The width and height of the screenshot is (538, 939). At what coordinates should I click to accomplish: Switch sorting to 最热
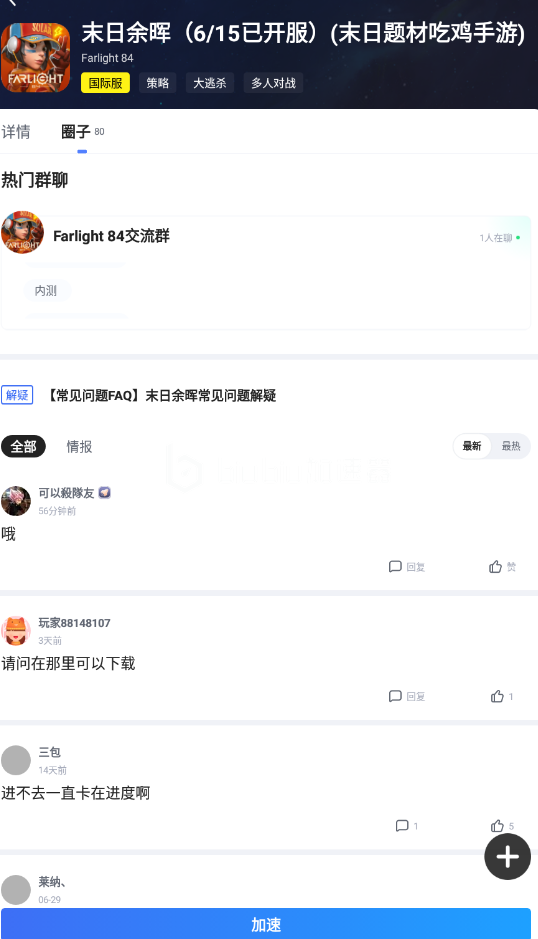pyautogui.click(x=511, y=446)
